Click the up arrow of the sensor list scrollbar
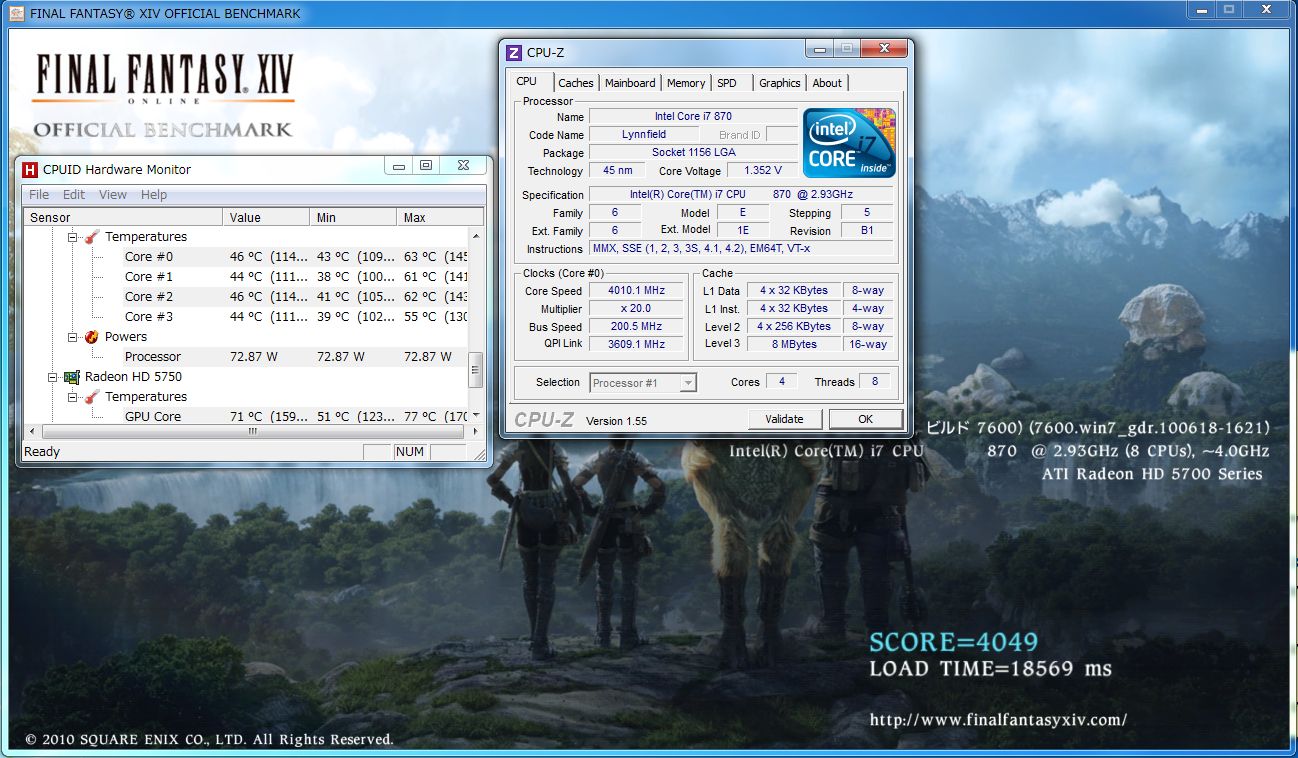Viewport: 1298px width, 758px height. tap(475, 236)
